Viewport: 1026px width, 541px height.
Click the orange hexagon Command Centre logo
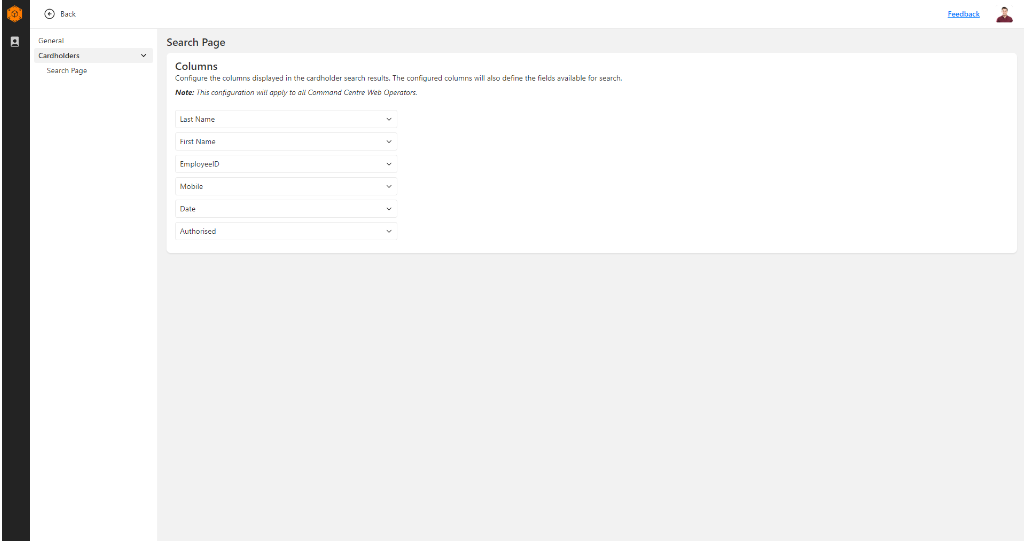click(x=14, y=14)
